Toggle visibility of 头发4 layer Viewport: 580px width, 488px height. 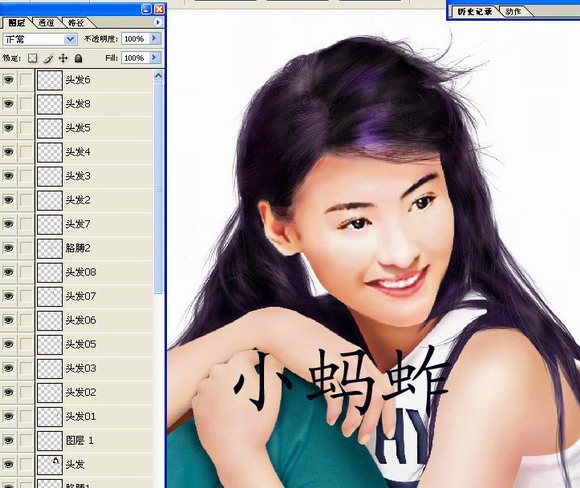pyautogui.click(x=9, y=152)
